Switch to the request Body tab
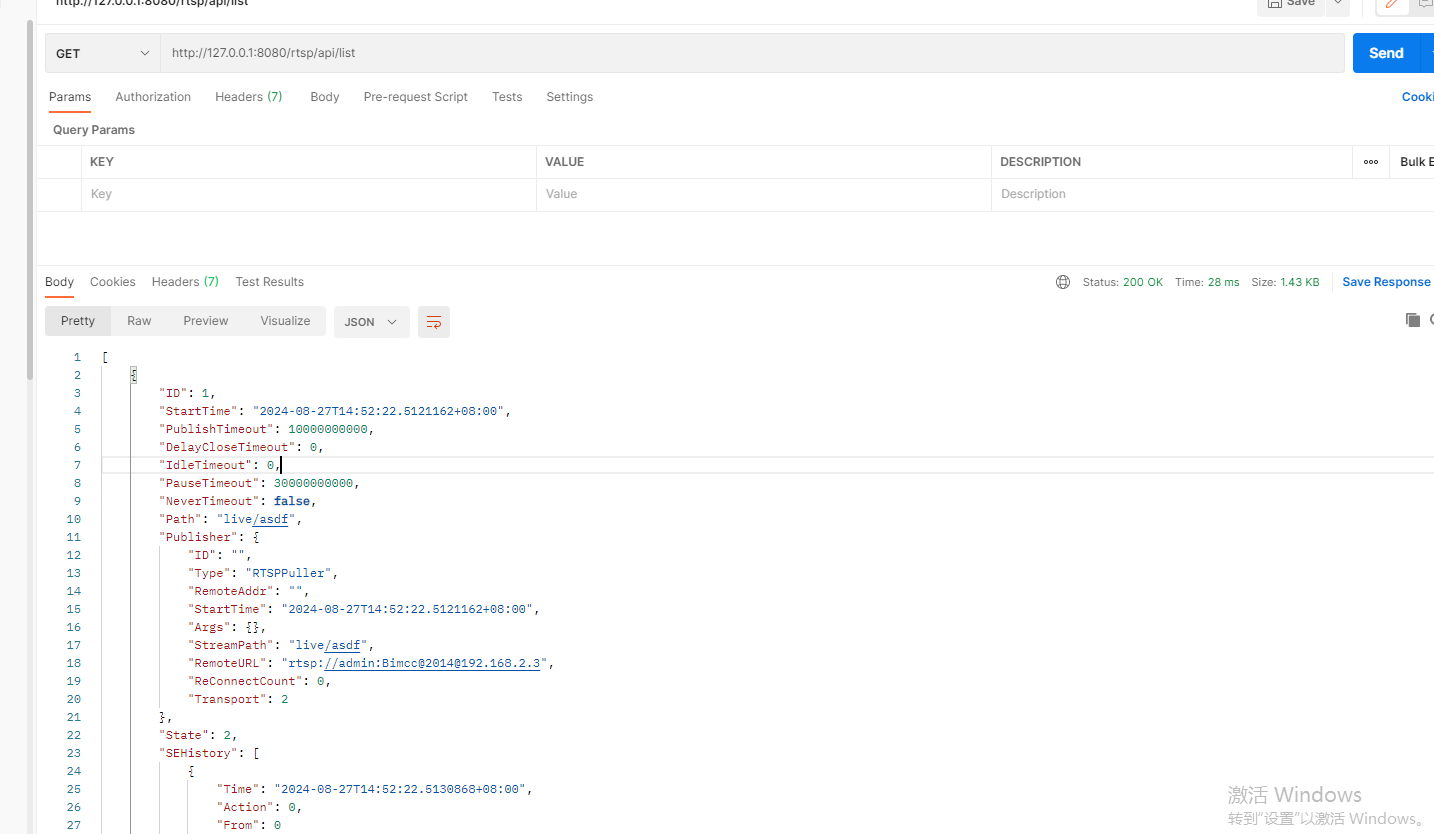Viewport: 1434px width, 834px height. point(324,97)
